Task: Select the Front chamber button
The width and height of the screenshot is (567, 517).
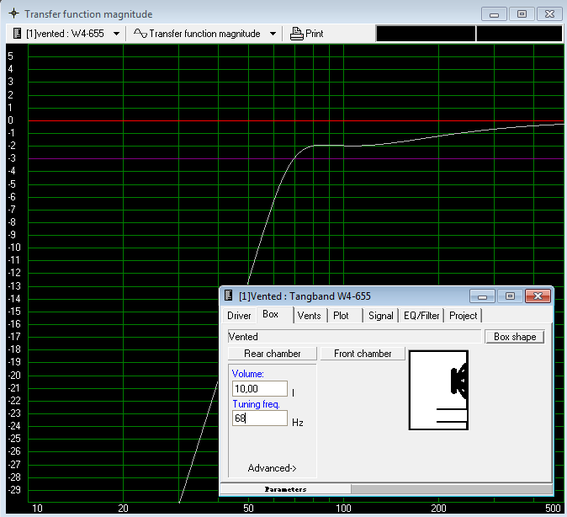Action: (363, 353)
